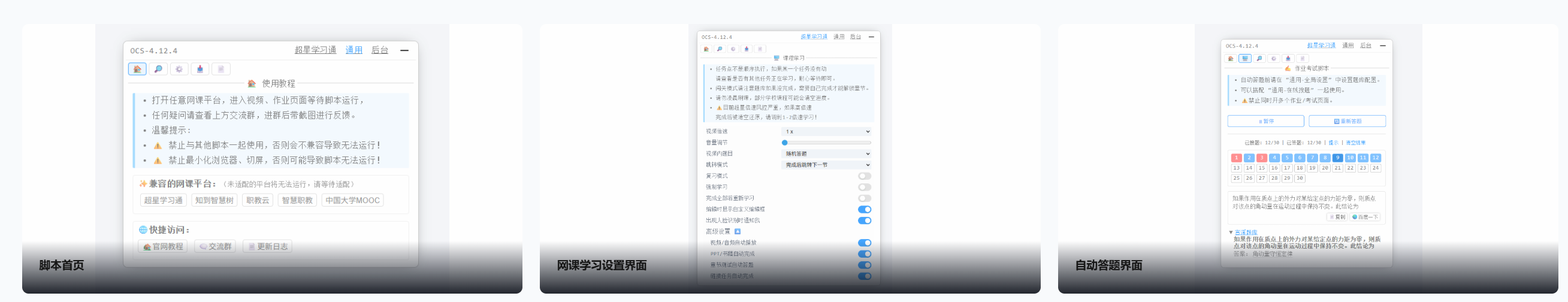Click the download-tray icon in the 脚本首页 panel toolbar
This screenshot has height=302, width=1568.
pos(200,69)
